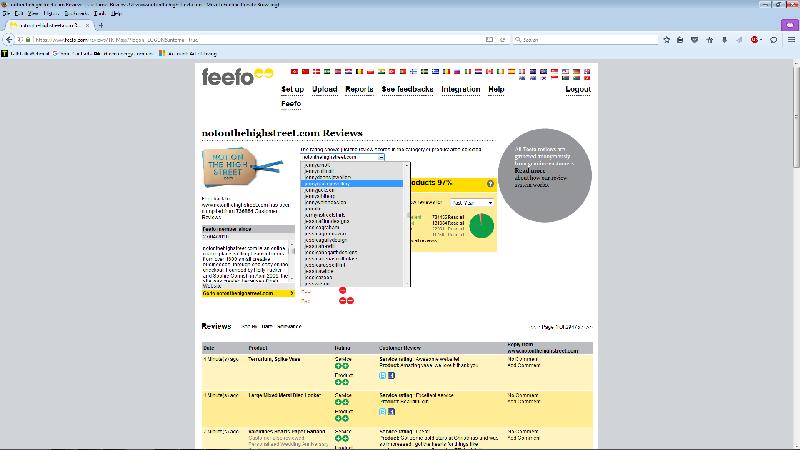Image resolution: width=800 pixels, height=450 pixels.
Task: Click the review page navigation at right
Action: click(x=561, y=327)
